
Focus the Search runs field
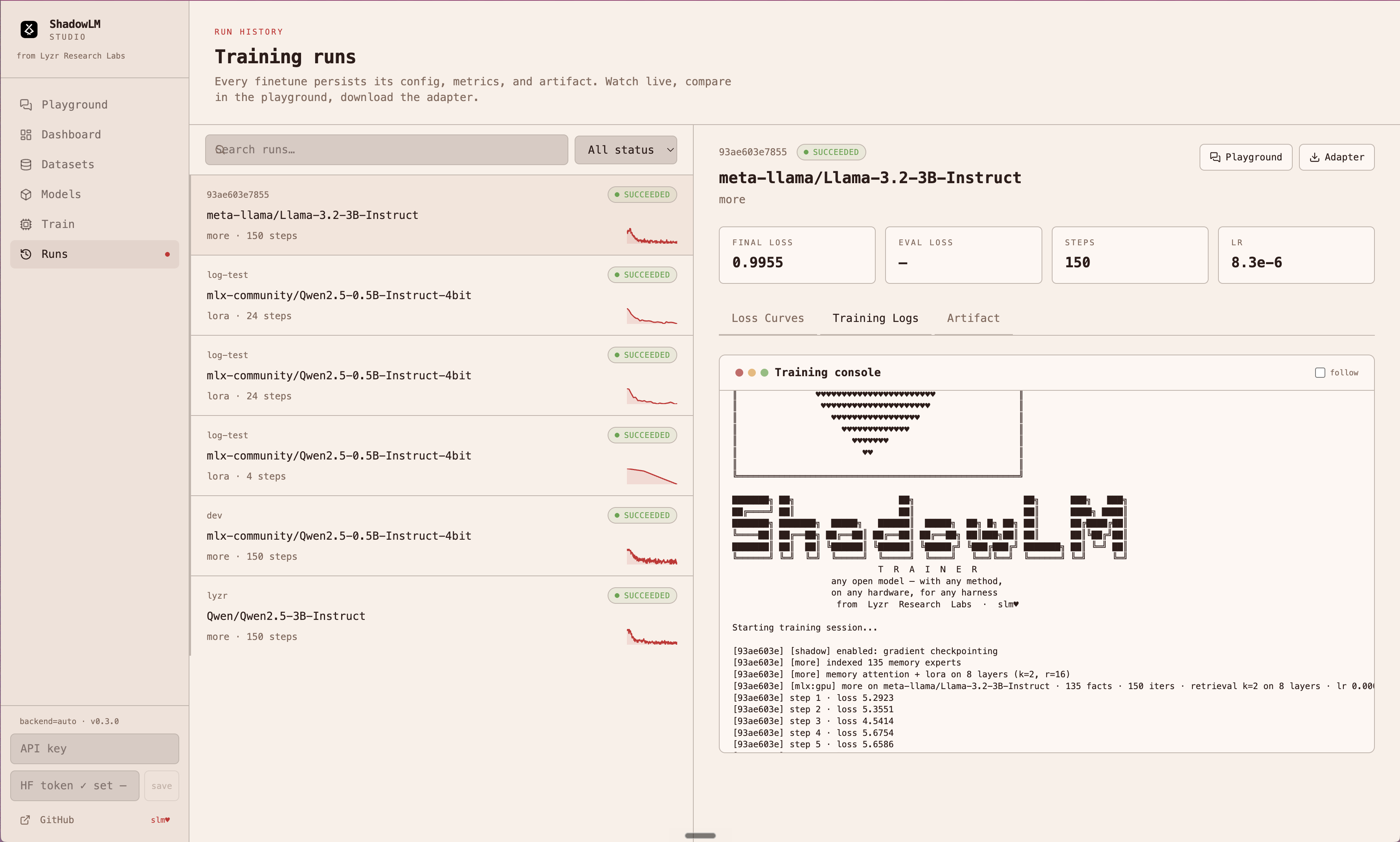click(x=386, y=150)
